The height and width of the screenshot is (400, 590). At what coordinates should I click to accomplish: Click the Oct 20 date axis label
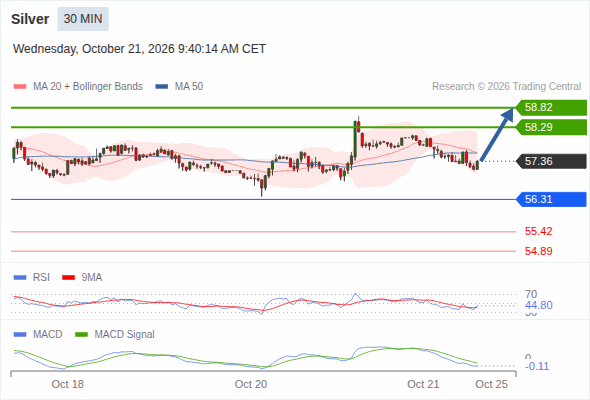click(x=251, y=384)
